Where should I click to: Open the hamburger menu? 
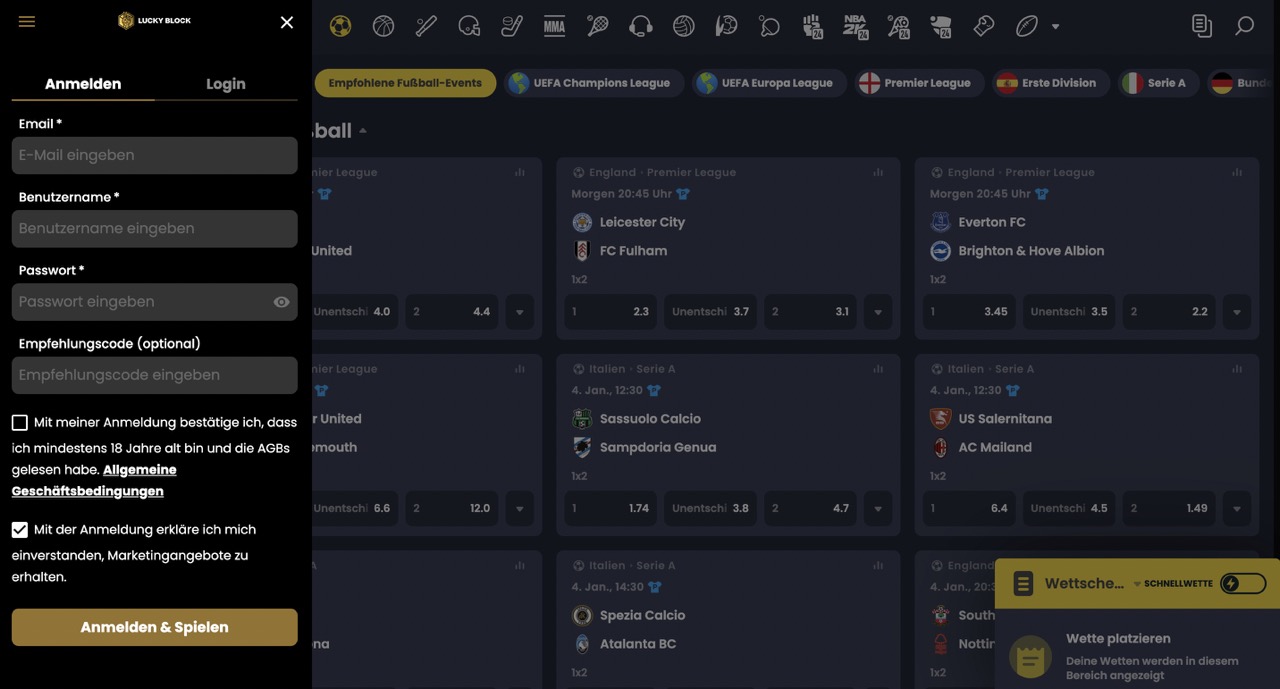(x=27, y=22)
